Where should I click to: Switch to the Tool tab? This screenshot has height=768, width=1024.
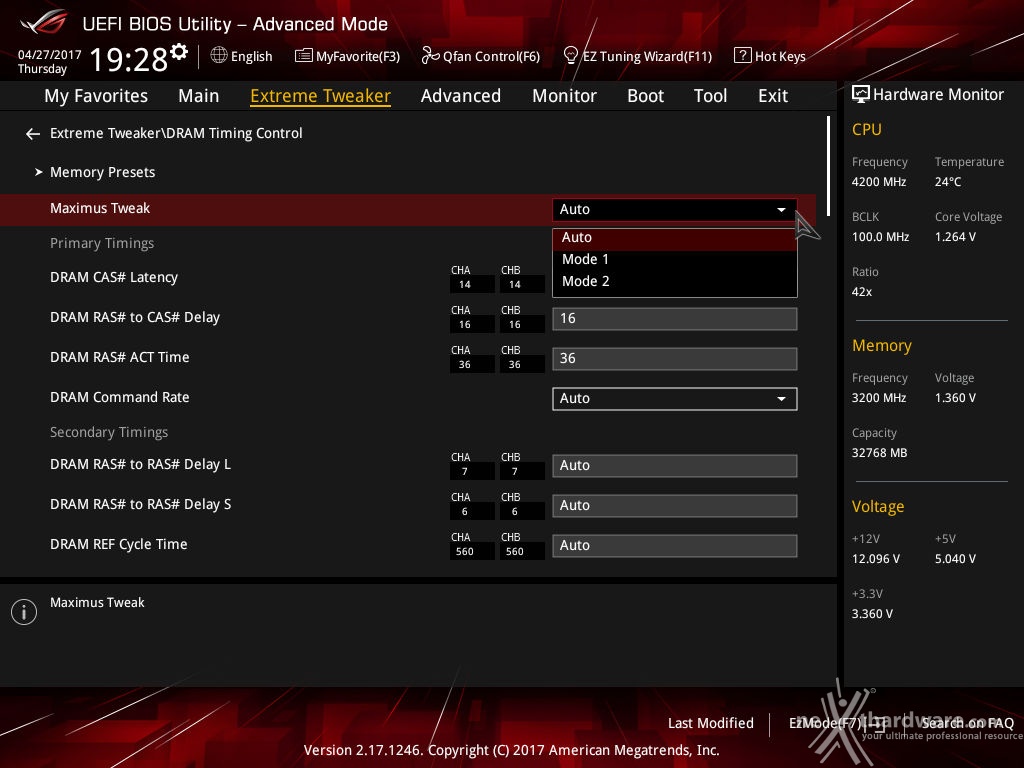(x=711, y=96)
